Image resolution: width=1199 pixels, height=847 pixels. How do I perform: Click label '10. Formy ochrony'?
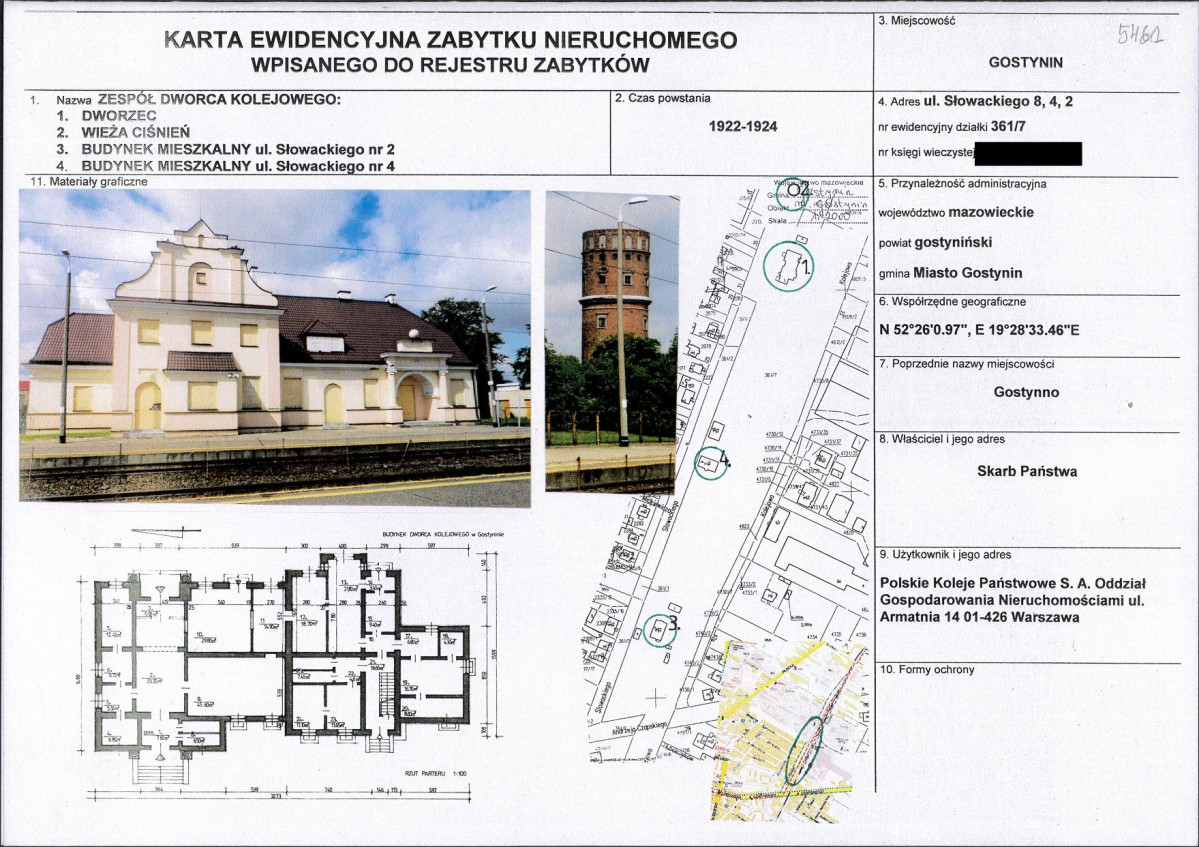point(927,670)
